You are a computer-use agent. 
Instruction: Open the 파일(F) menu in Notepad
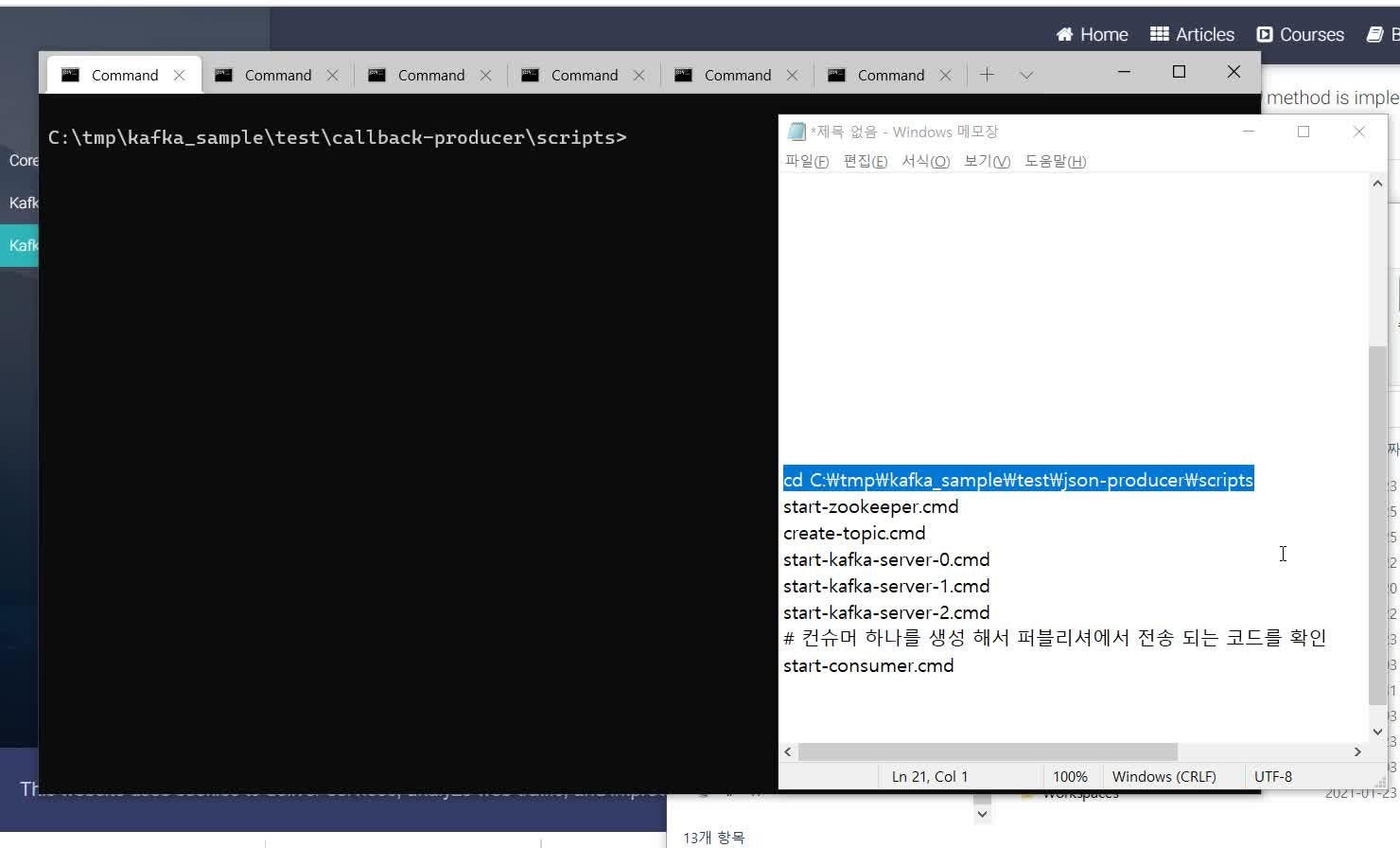(806, 161)
